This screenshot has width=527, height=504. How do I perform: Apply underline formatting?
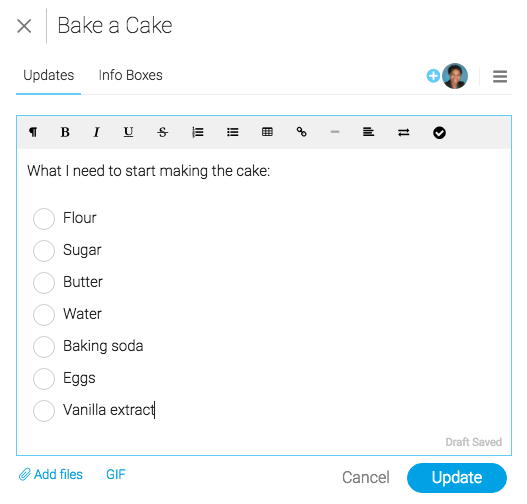[128, 132]
